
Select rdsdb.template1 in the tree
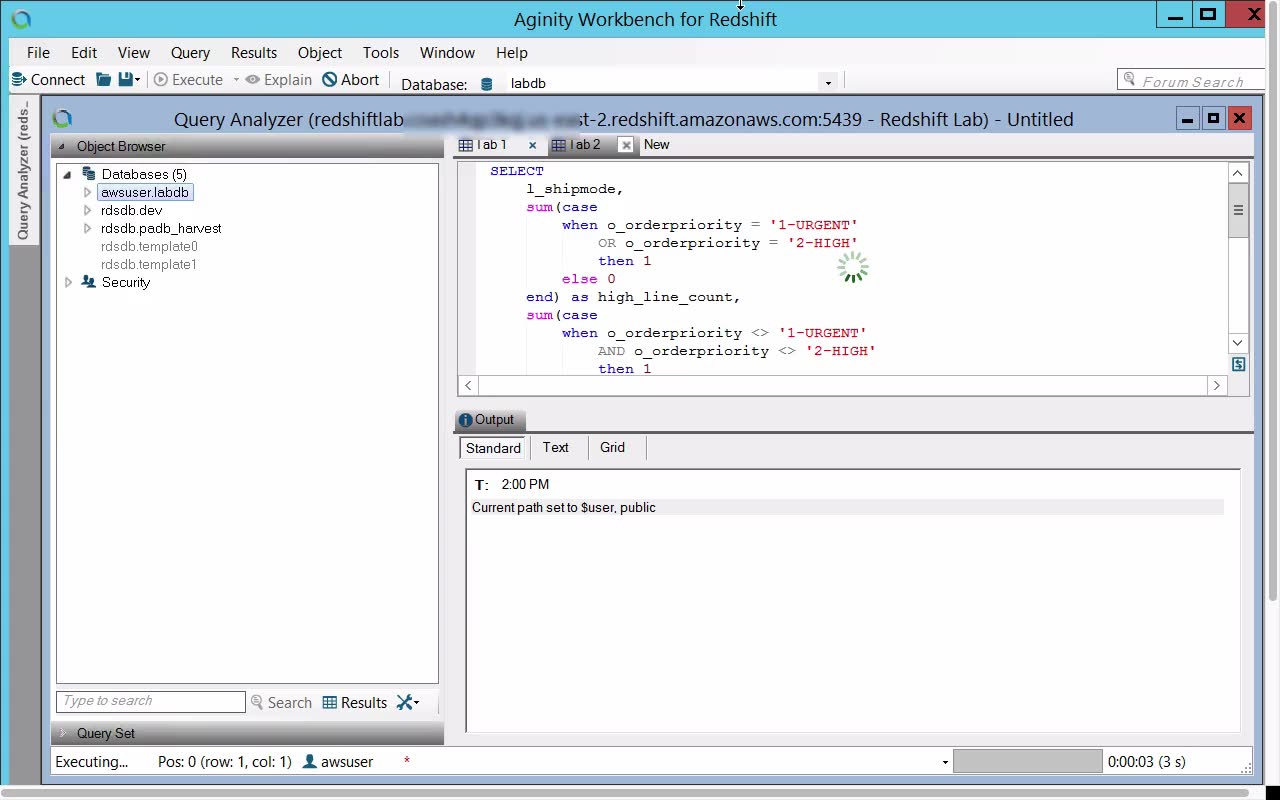click(x=149, y=264)
